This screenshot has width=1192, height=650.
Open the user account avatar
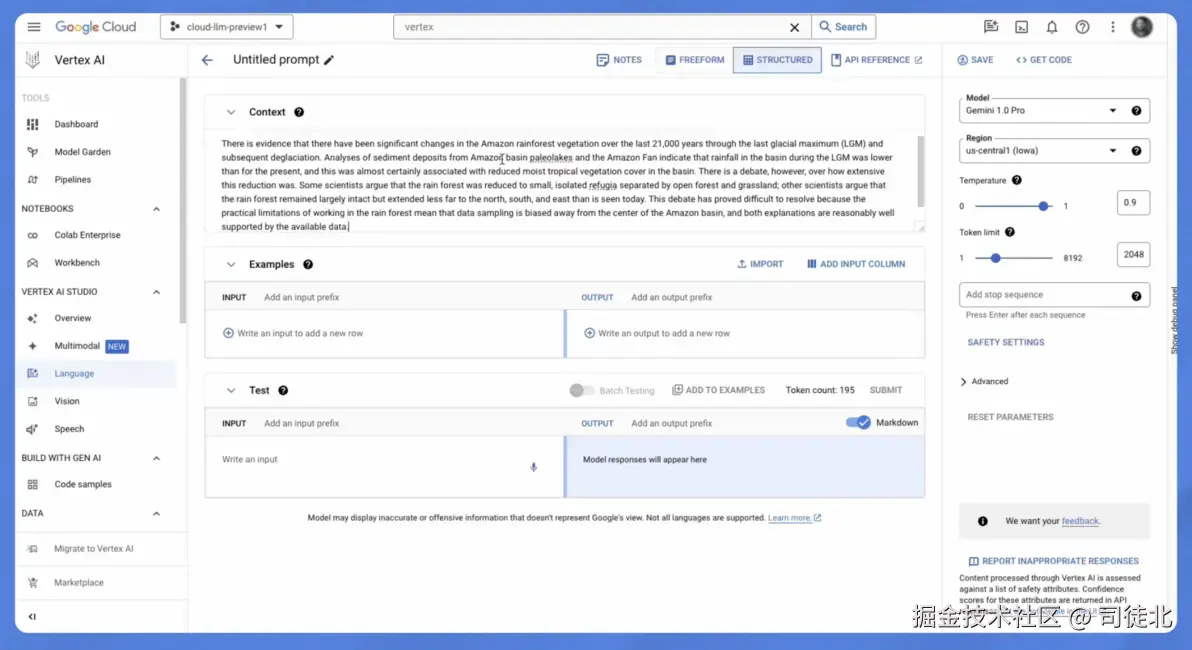click(1141, 27)
